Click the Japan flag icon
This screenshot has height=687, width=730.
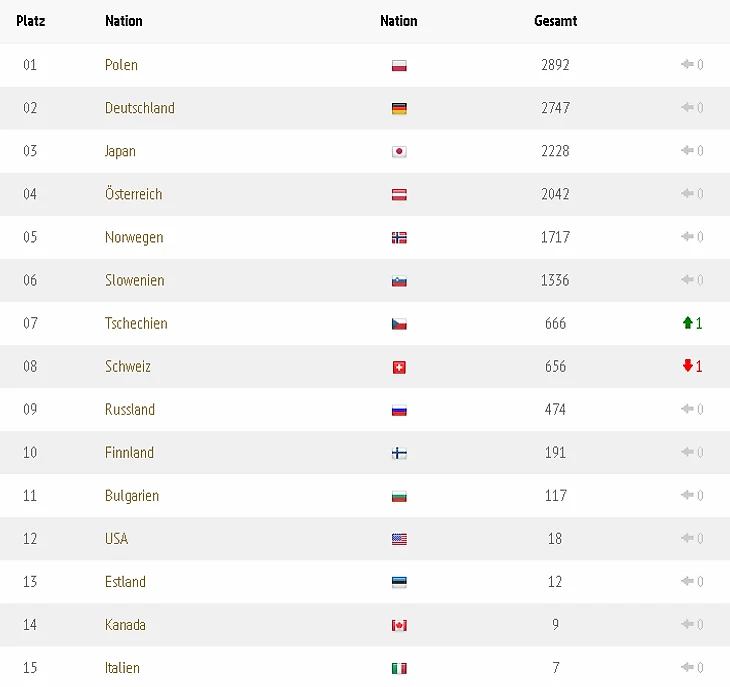[x=399, y=152]
